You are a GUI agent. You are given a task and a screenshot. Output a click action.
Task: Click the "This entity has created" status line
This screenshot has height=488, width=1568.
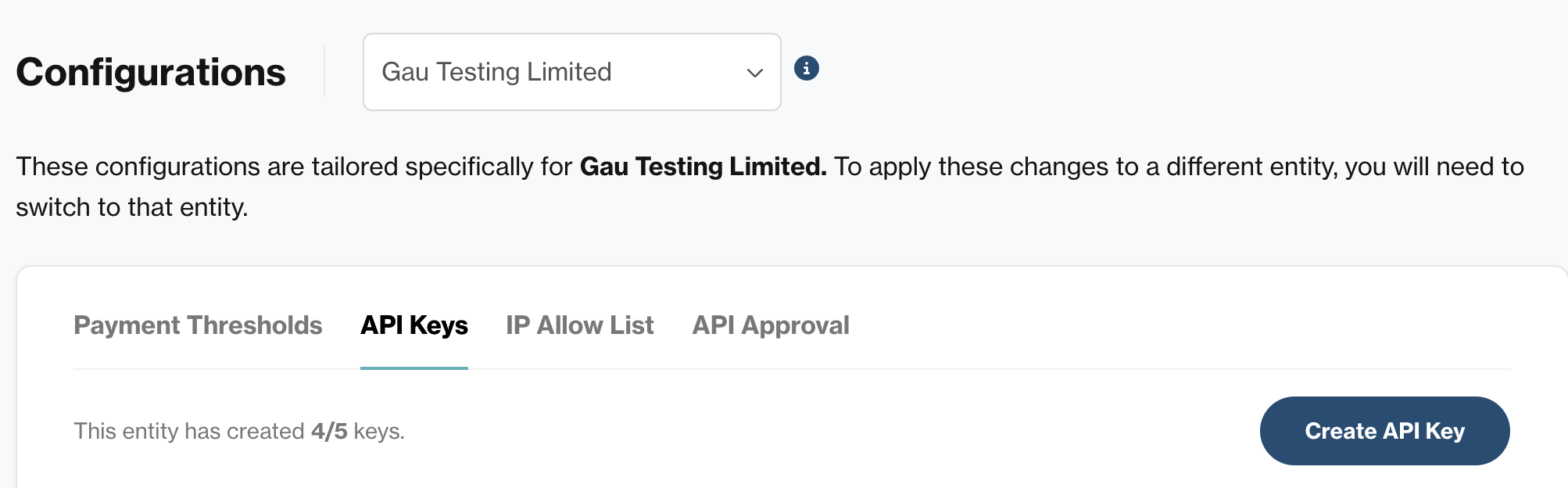pos(239,431)
